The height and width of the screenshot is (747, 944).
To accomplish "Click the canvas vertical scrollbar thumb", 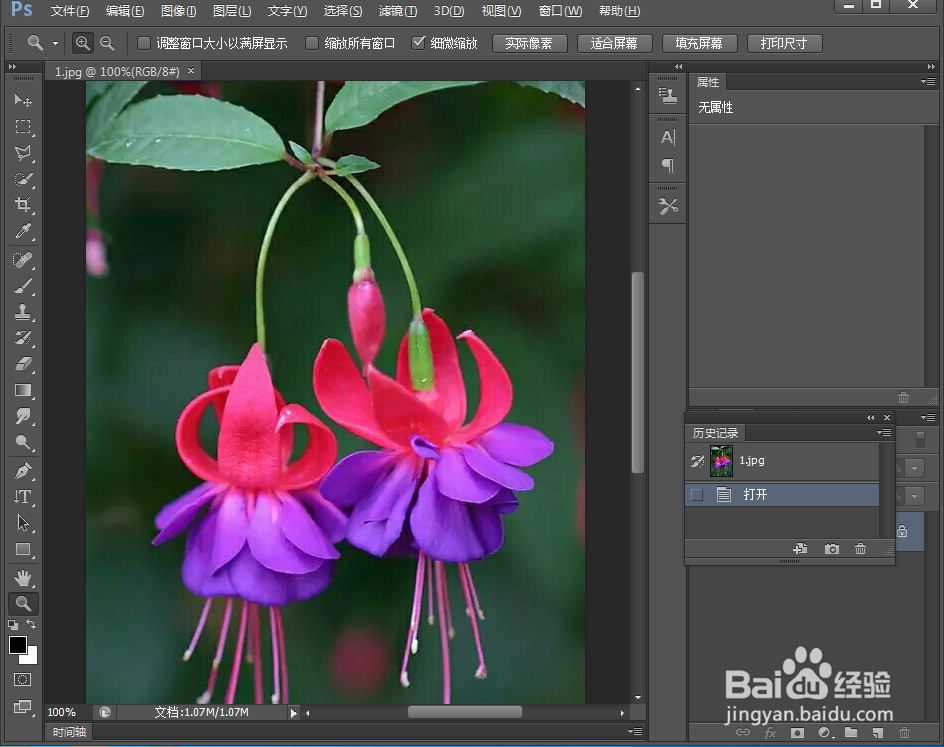I will point(638,373).
